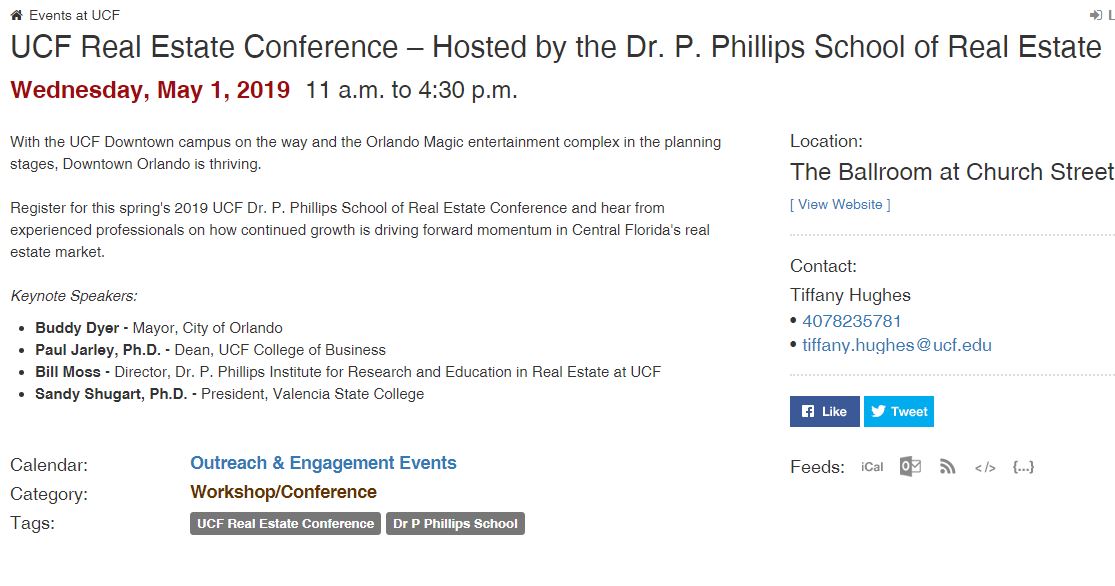Open the Events at UCF breadcrumb link
Viewport: 1115px width, 586px height.
pos(74,15)
